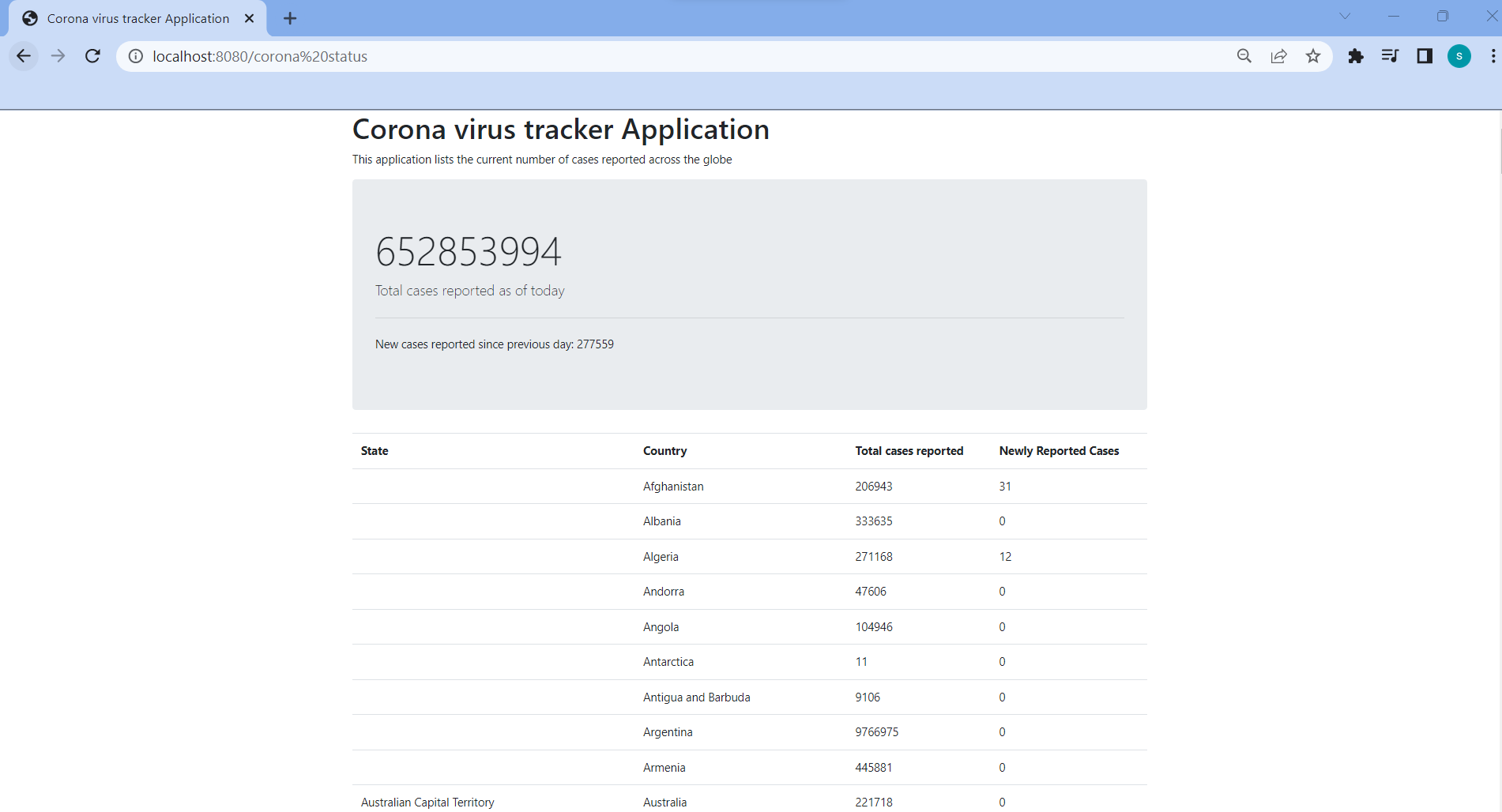Select the Andorra row country
The image size is (1502, 812).
664,592
